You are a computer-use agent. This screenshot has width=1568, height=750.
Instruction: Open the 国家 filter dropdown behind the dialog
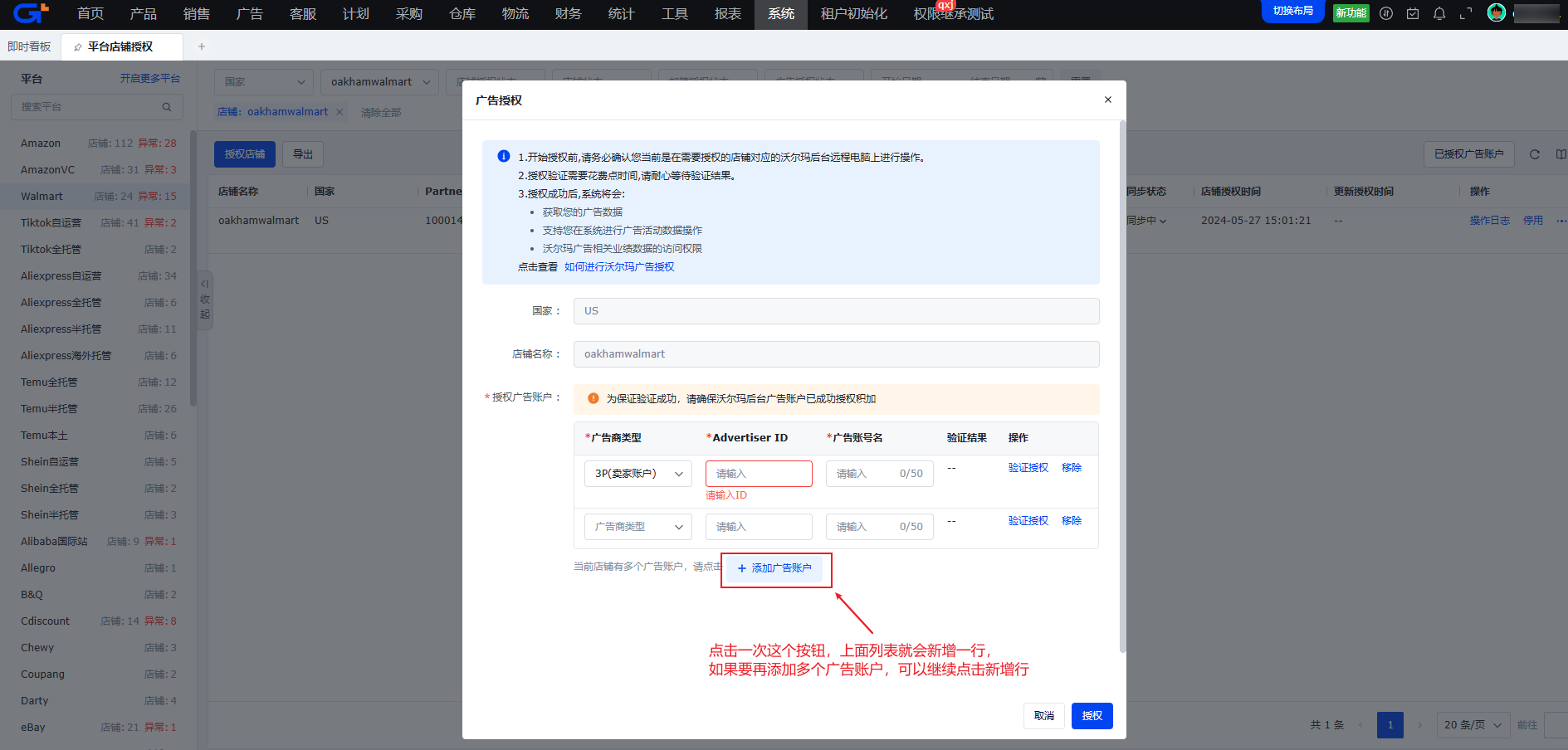click(264, 82)
